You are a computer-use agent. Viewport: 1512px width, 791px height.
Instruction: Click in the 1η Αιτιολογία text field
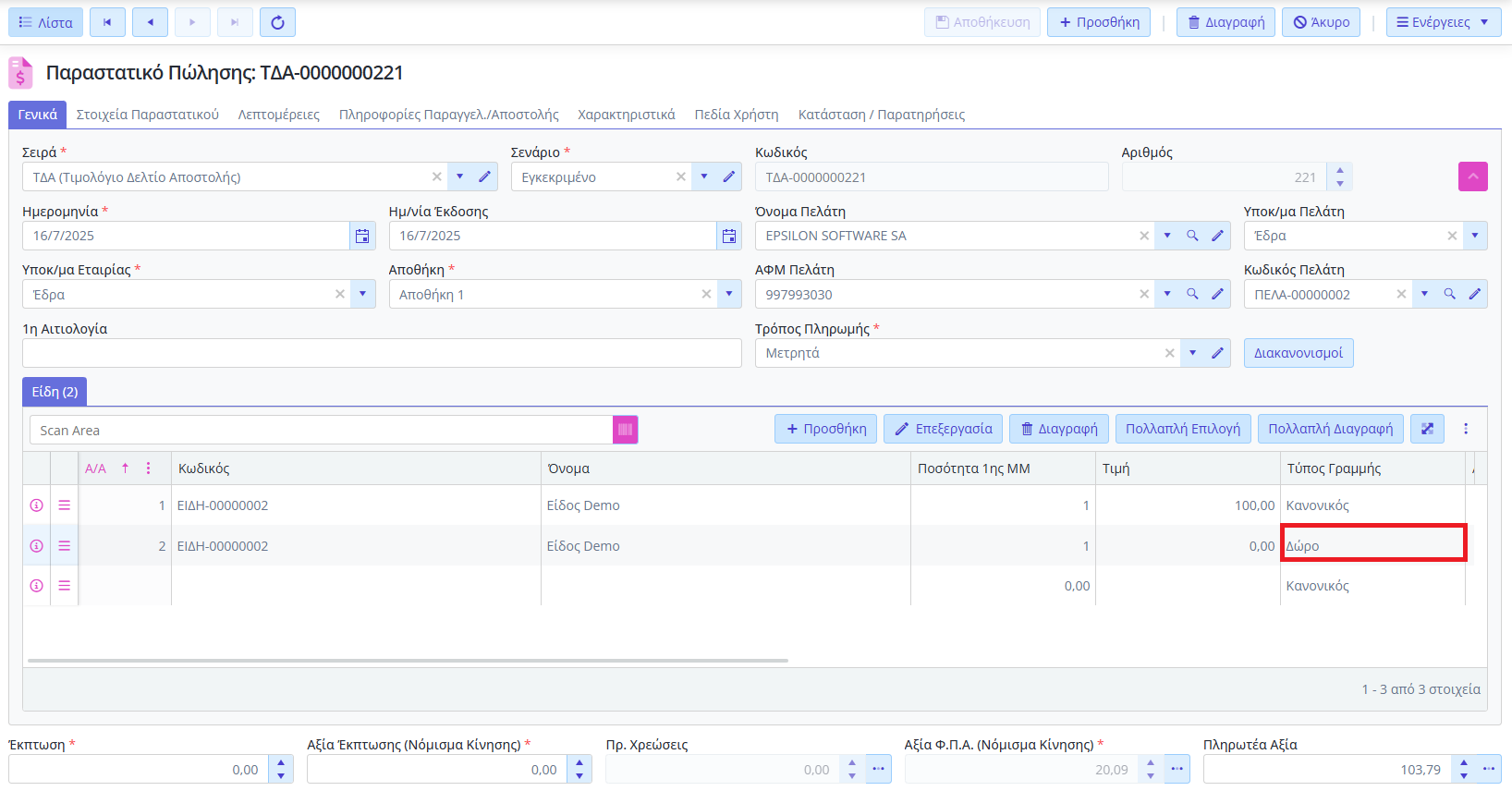click(382, 353)
